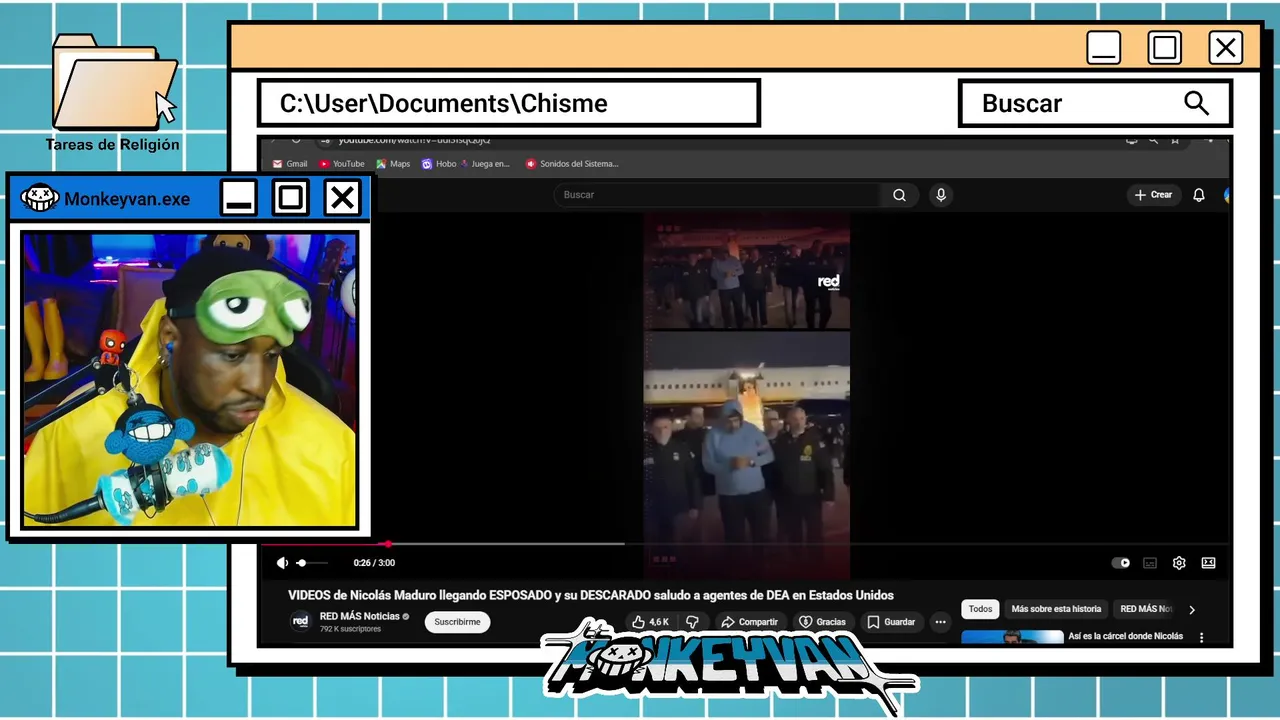The width and height of the screenshot is (1280, 720).
Task: Expand chip list with right arrow
Action: pos(1191,609)
